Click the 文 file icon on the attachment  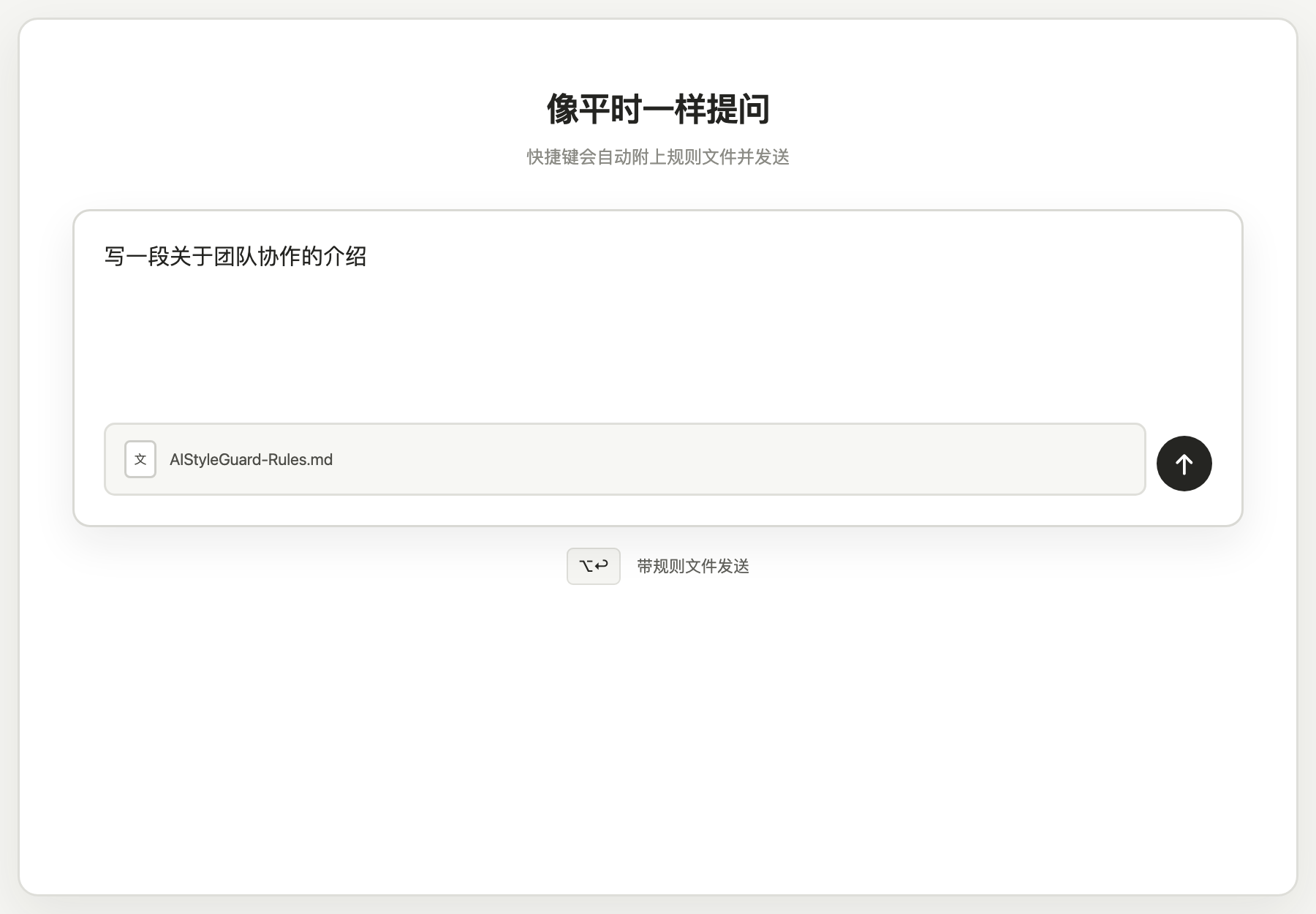coord(140,459)
